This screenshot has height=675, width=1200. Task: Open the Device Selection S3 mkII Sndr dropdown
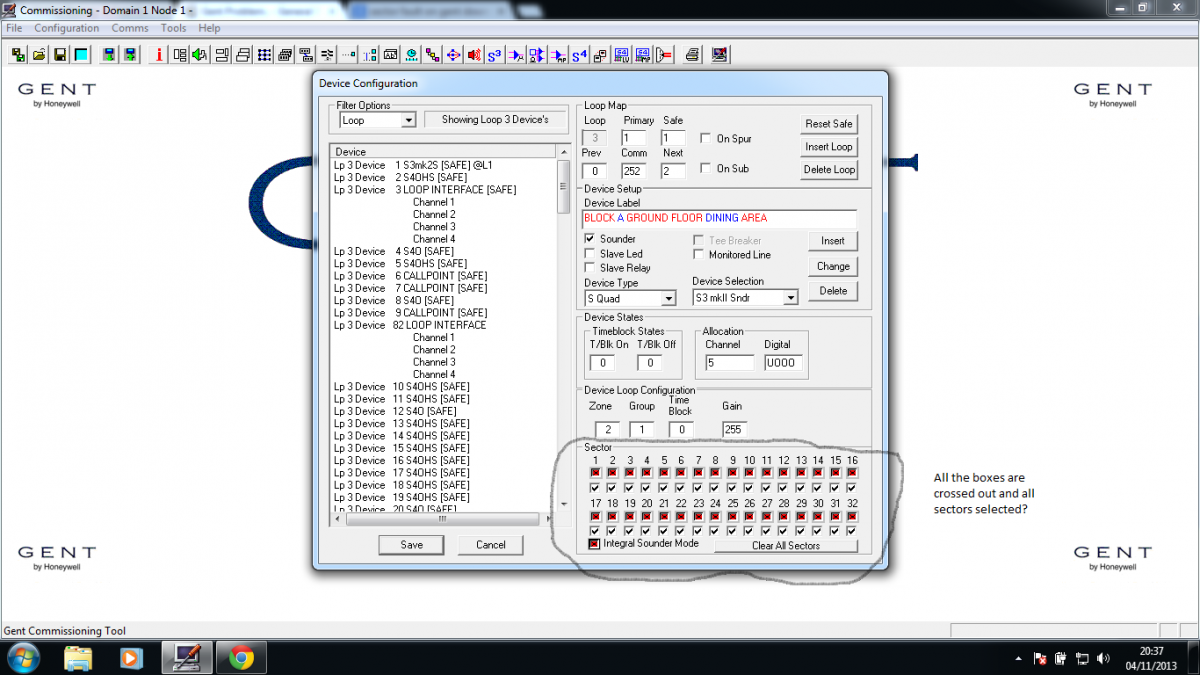pyautogui.click(x=790, y=298)
